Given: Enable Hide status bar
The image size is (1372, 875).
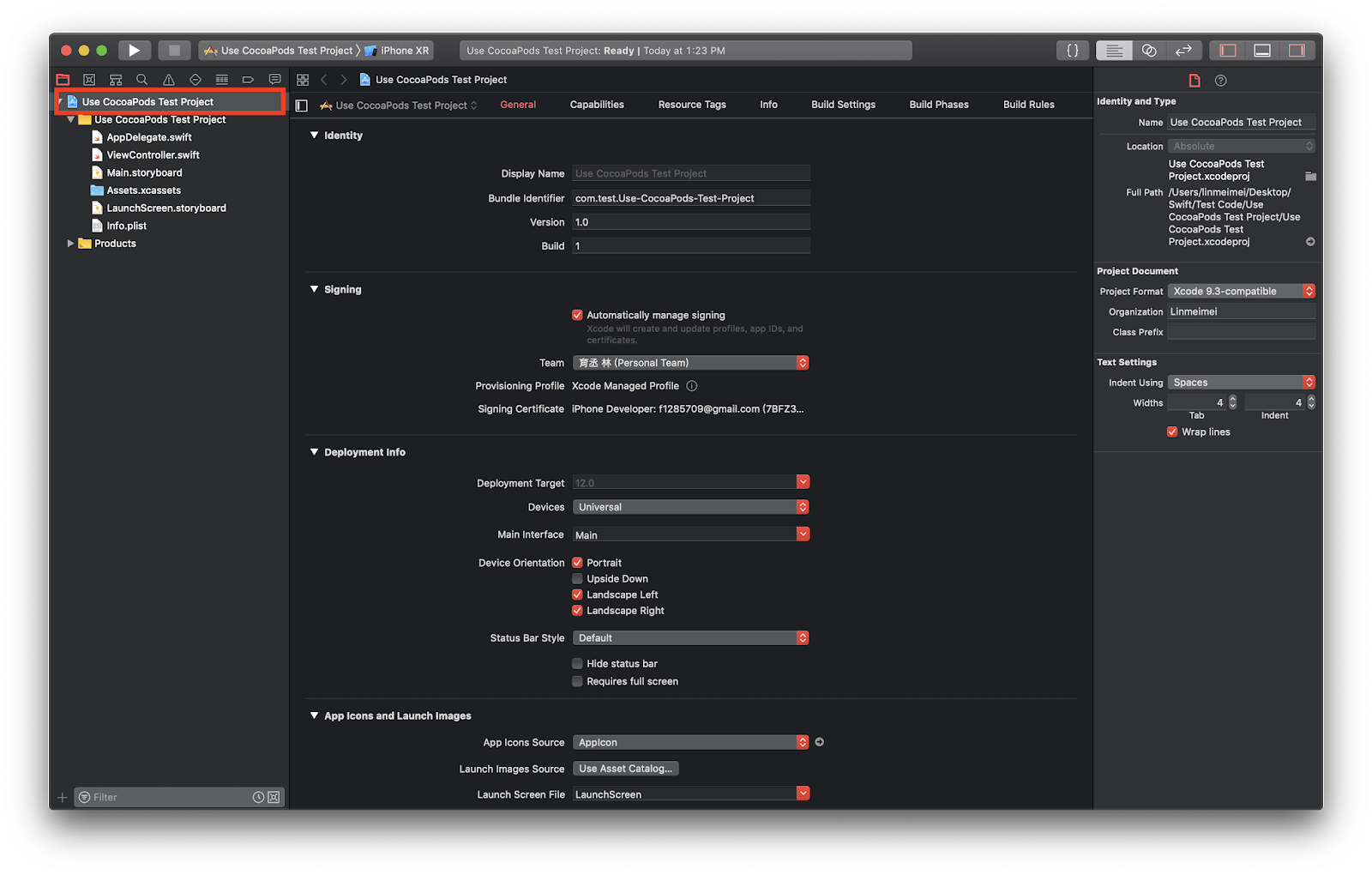Looking at the screenshot, I should (577, 664).
